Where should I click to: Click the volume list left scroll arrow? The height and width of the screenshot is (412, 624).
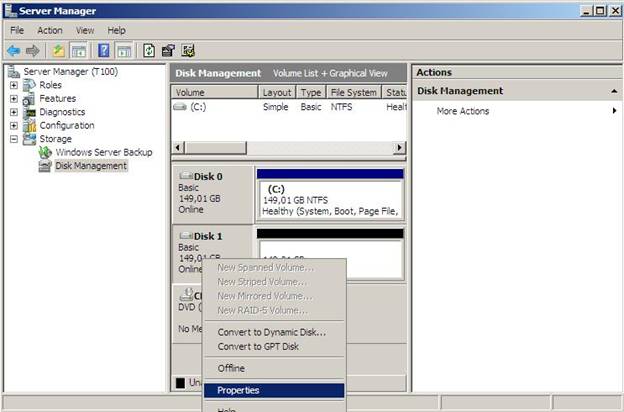(x=177, y=148)
